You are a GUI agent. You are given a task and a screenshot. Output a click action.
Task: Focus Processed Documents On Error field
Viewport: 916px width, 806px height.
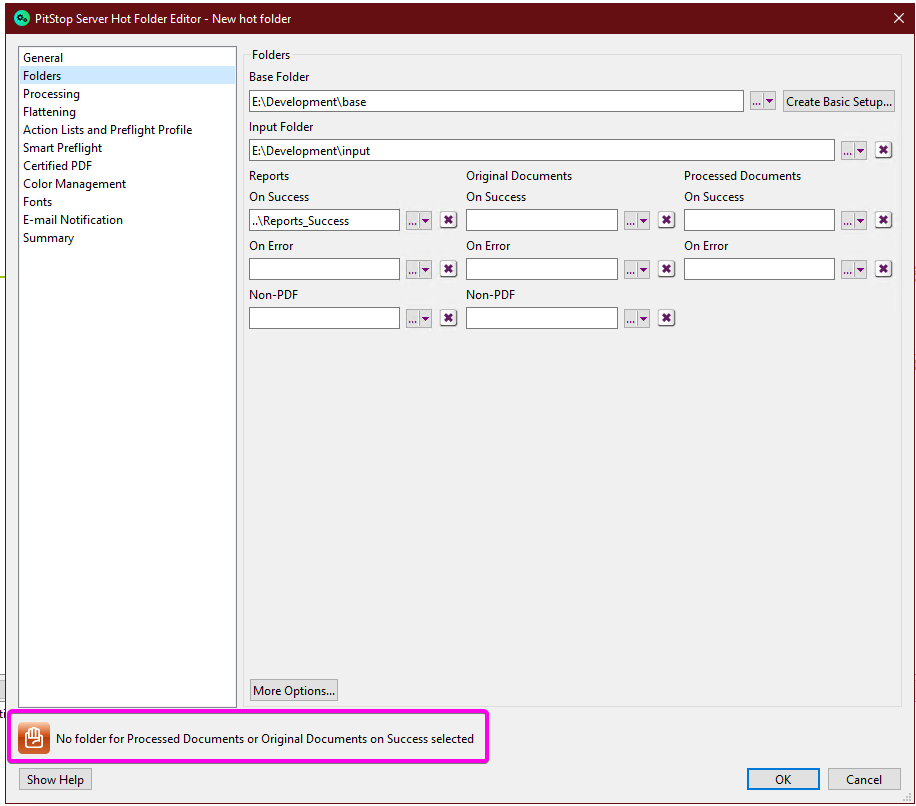click(759, 270)
